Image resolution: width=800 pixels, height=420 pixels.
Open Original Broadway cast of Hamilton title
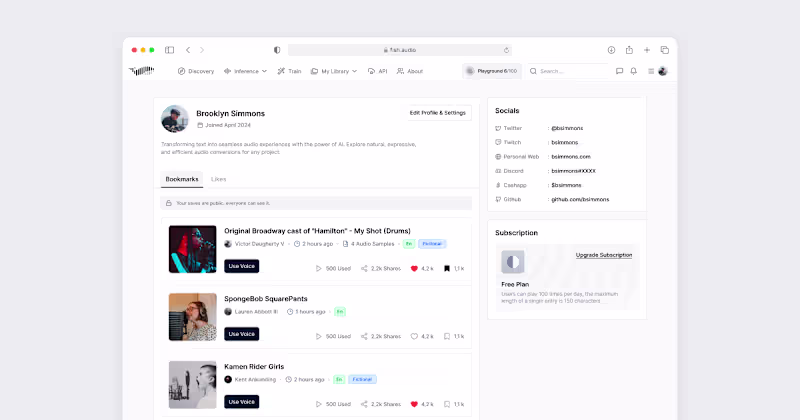(x=317, y=231)
